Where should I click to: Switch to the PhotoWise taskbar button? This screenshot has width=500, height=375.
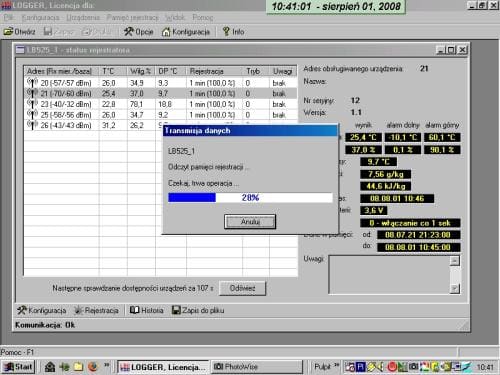[x=256, y=367]
